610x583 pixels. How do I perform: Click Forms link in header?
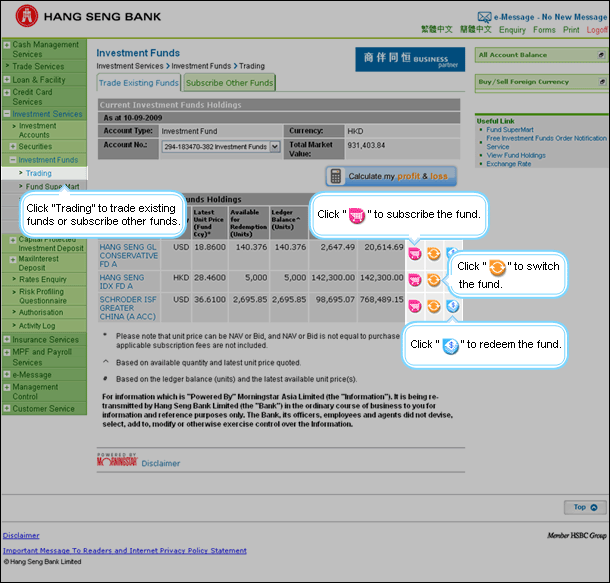click(544, 30)
